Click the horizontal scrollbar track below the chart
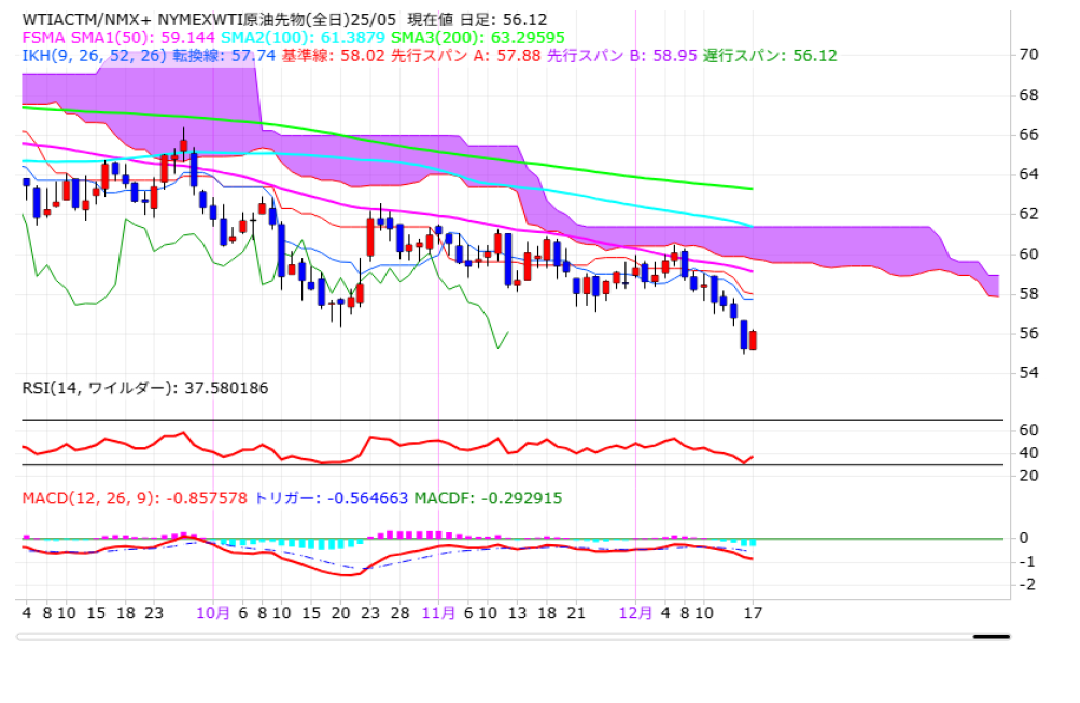 coord(500,635)
